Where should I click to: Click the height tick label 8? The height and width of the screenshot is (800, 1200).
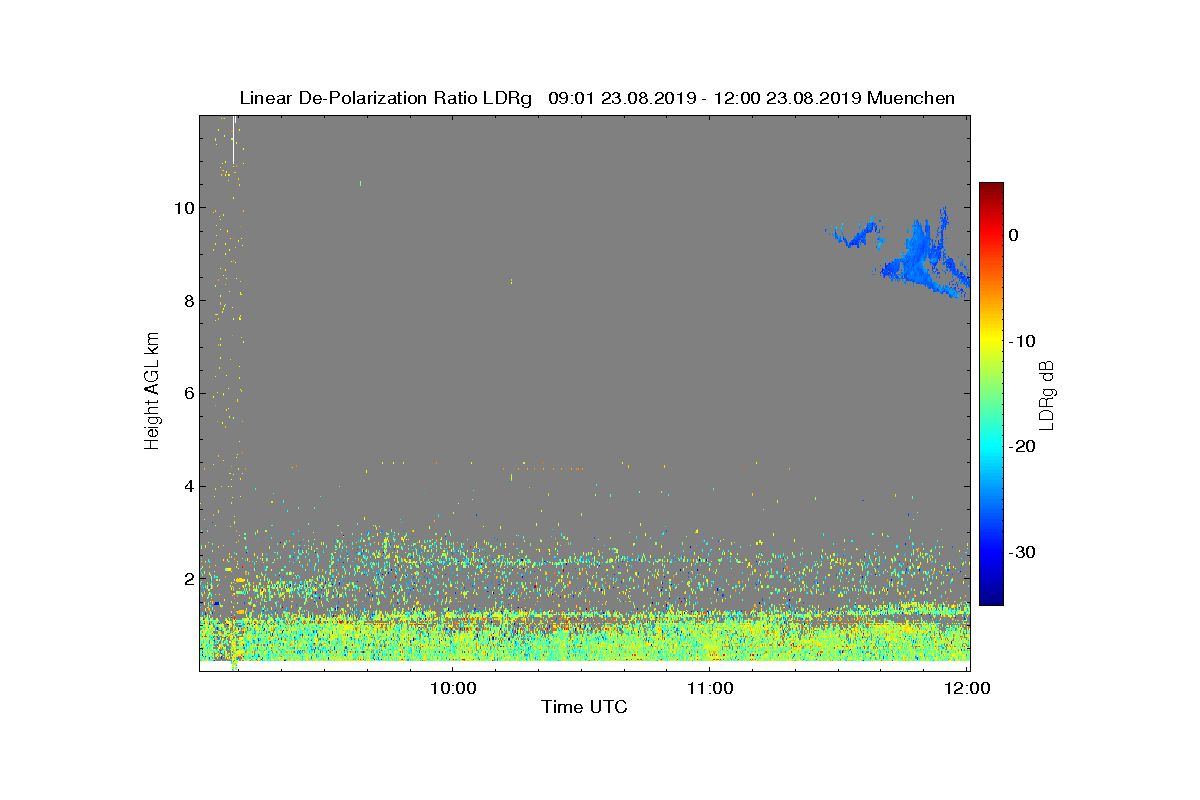point(189,301)
